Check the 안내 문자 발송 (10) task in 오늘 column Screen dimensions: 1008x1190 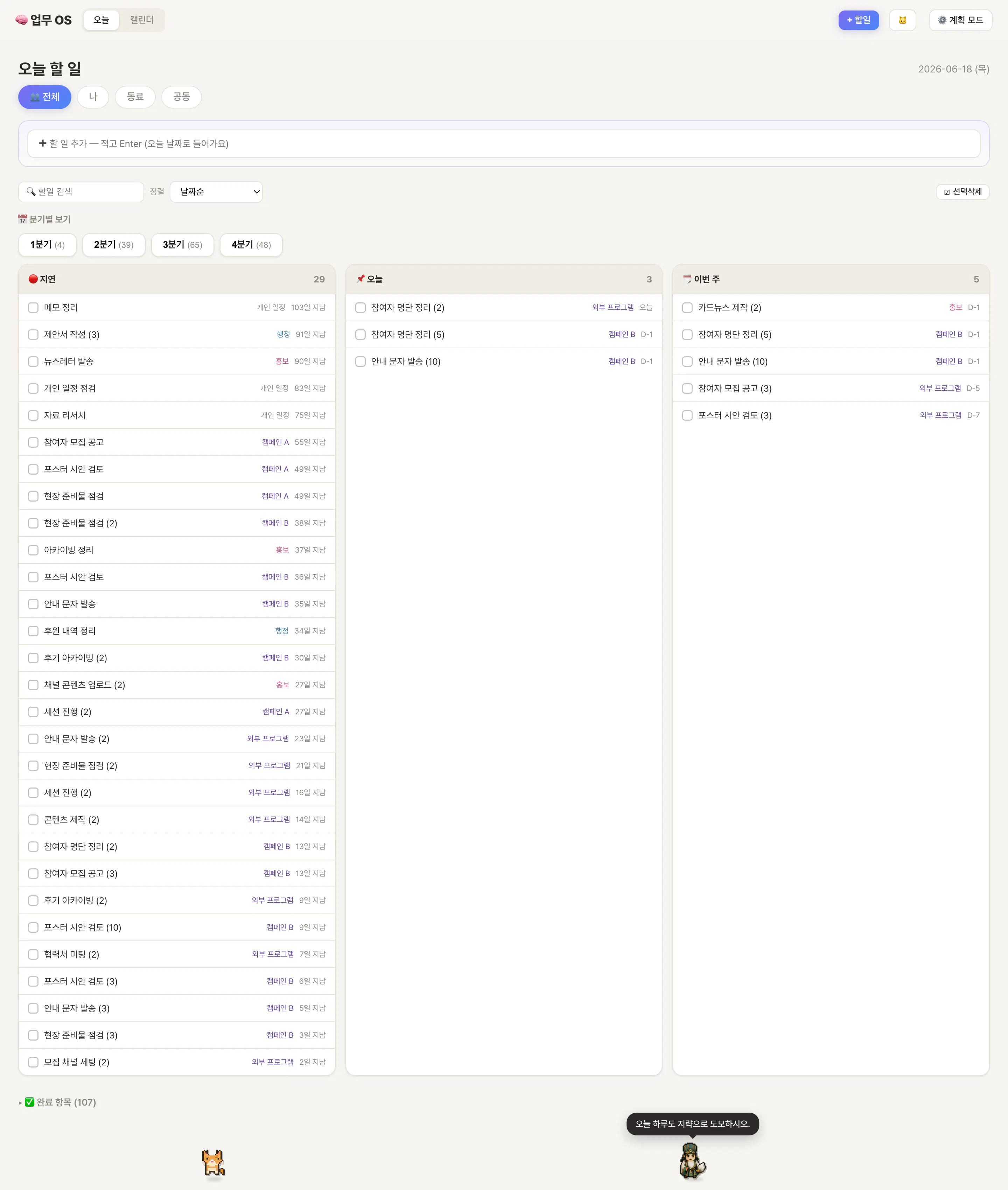coord(360,361)
